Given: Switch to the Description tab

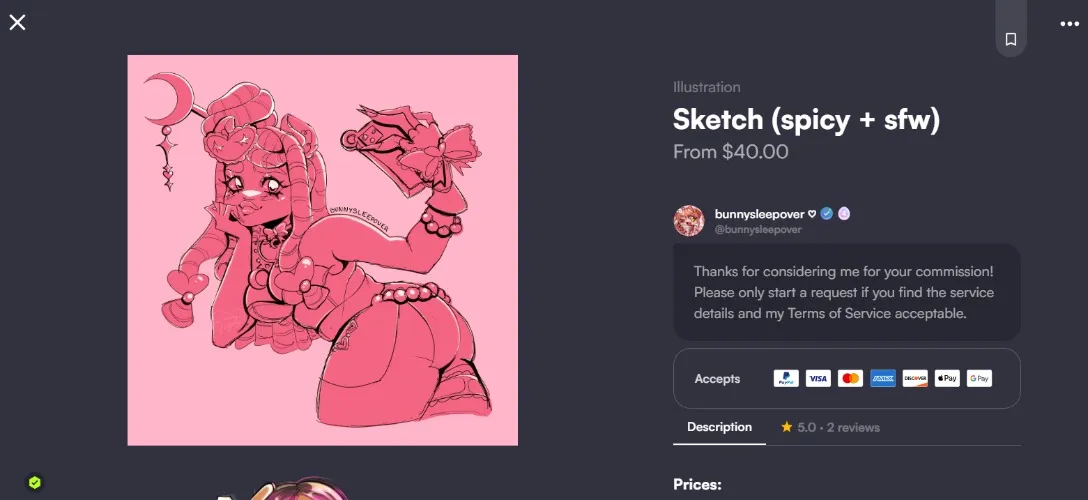Looking at the screenshot, I should pyautogui.click(x=720, y=427).
